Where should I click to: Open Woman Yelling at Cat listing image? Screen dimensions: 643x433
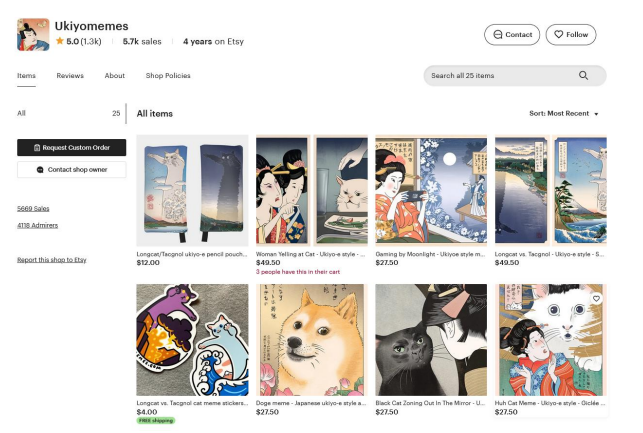tap(311, 190)
